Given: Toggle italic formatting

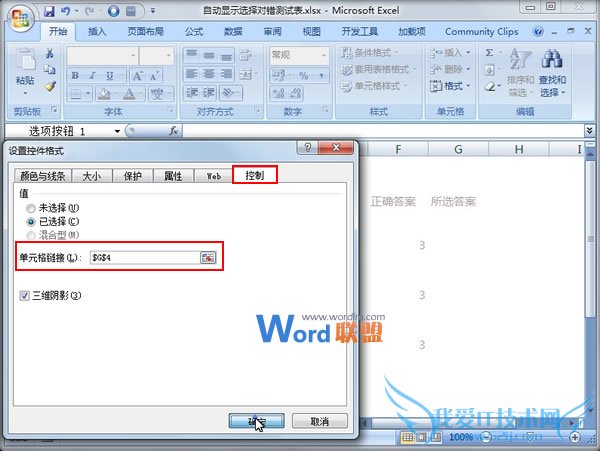Looking at the screenshot, I should (x=92, y=76).
